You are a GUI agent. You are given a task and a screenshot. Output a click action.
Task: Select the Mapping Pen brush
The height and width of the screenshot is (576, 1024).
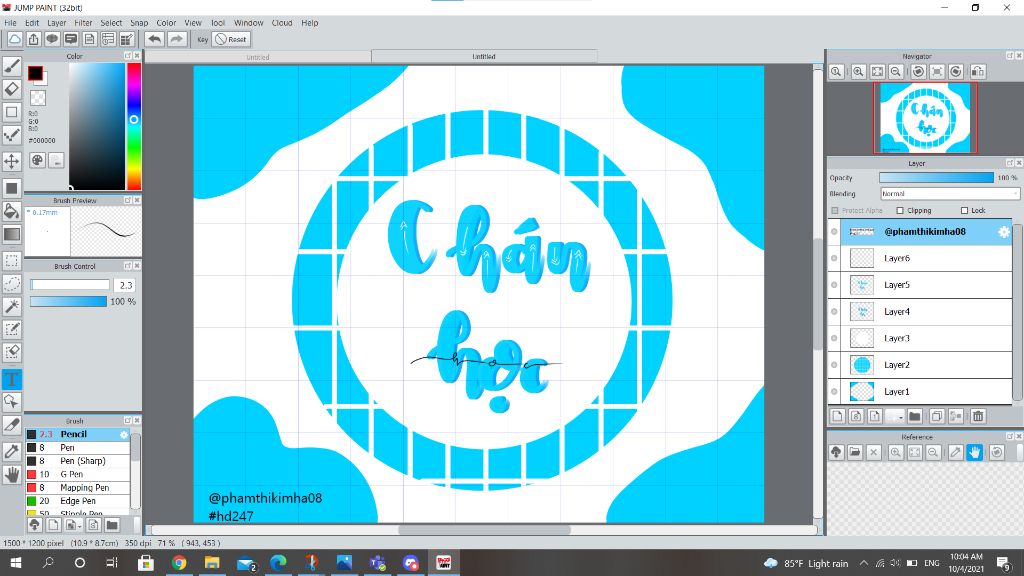tap(78, 488)
